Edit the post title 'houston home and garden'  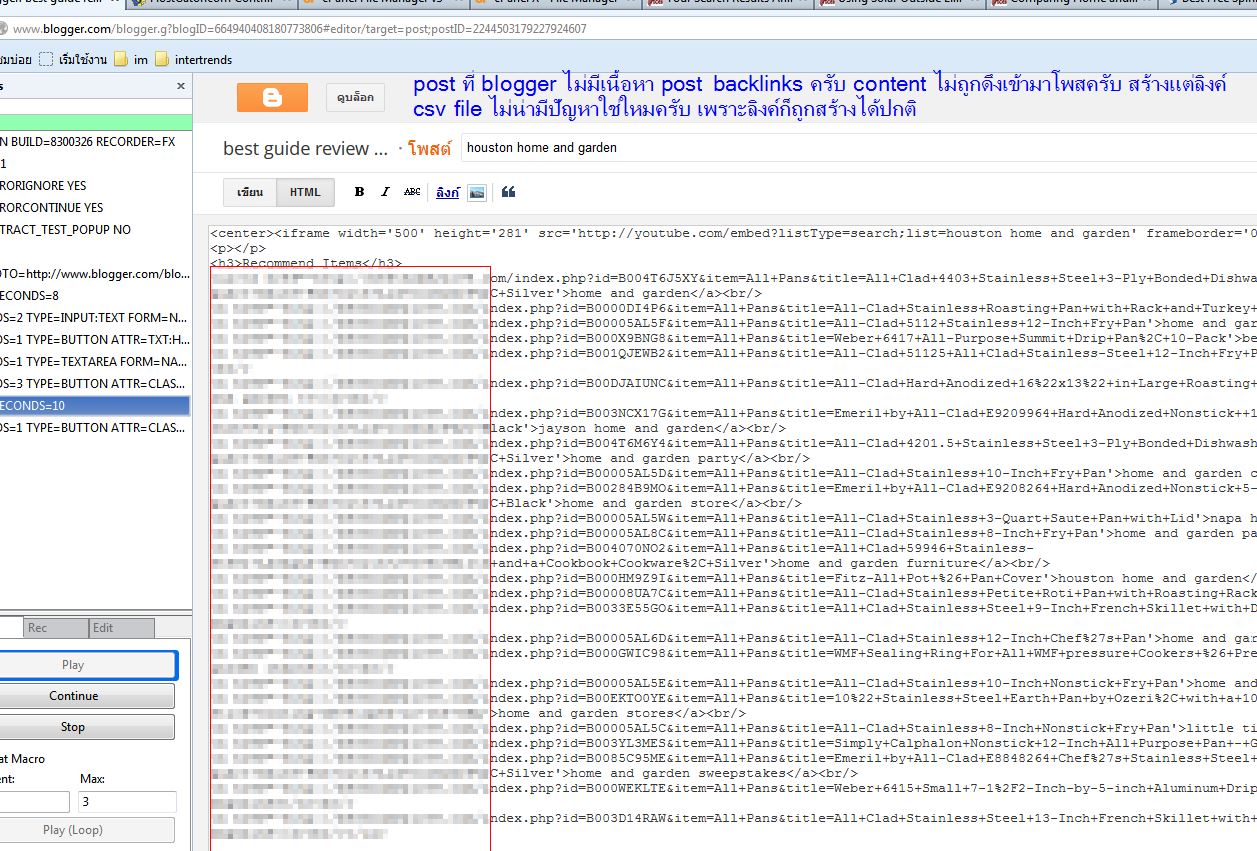(859, 147)
